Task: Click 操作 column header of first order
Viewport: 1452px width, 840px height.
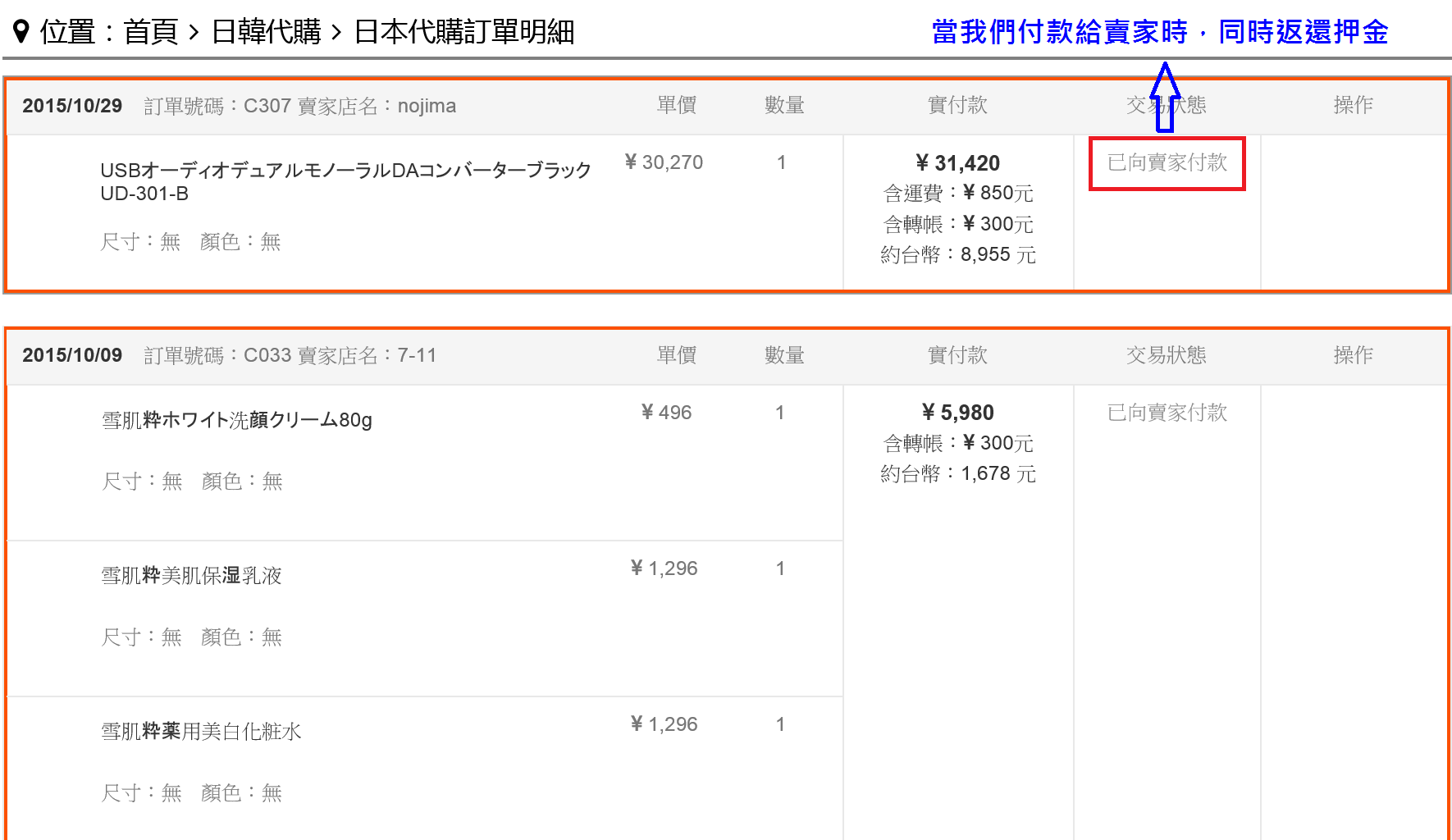Action: coord(1354,105)
